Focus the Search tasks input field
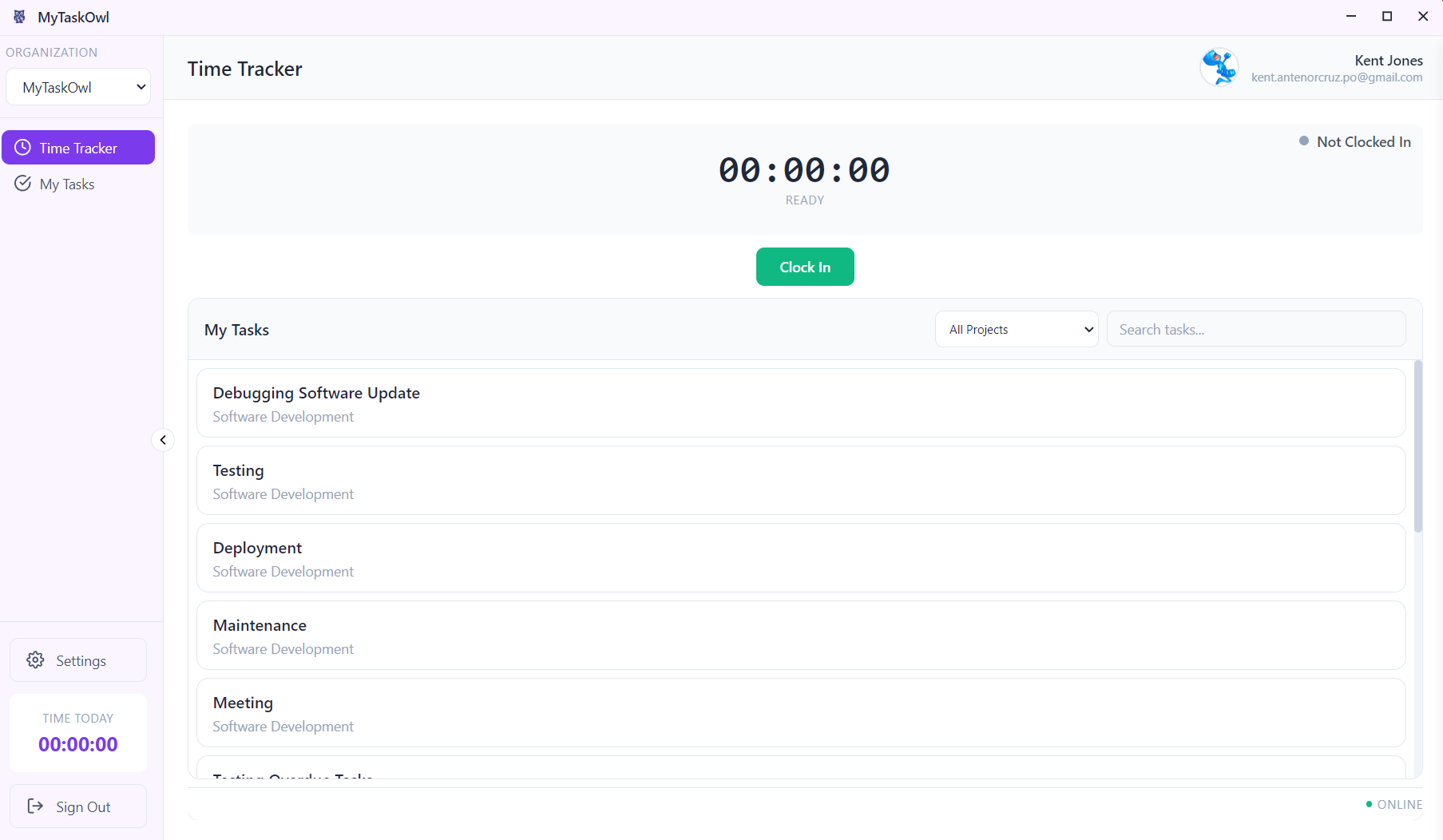The height and width of the screenshot is (840, 1443). tap(1256, 329)
